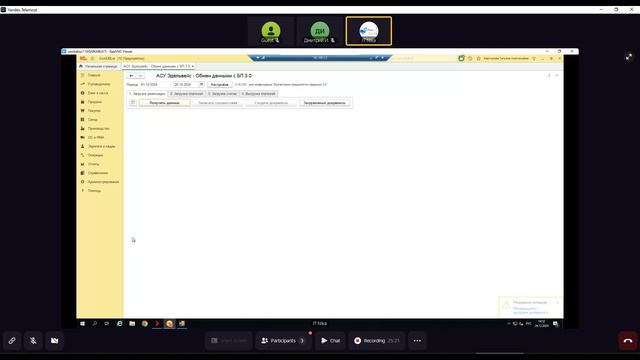Open Покупки section in sidebar
The height and width of the screenshot is (360, 640).
(94, 111)
